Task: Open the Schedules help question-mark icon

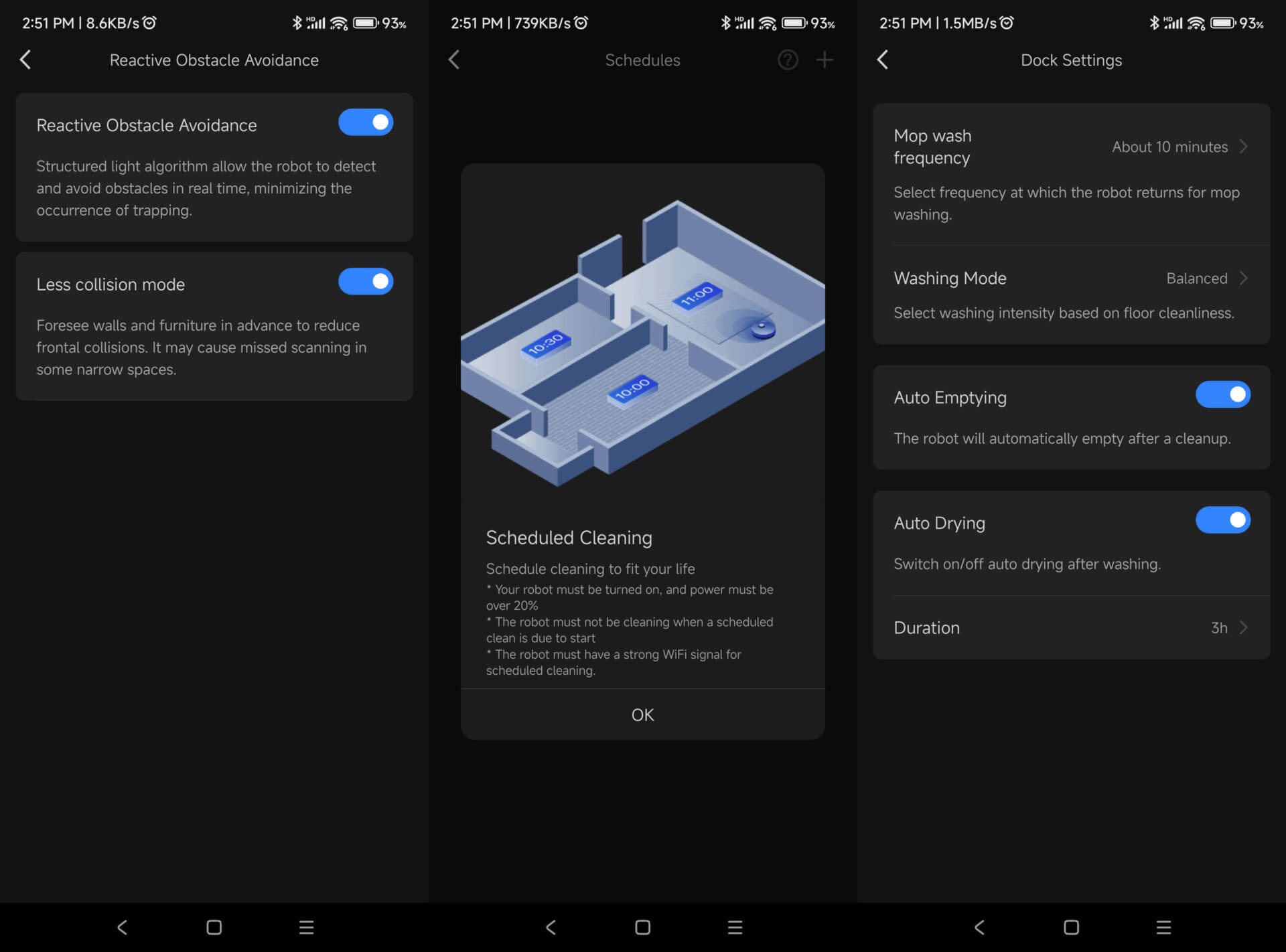Action: point(788,60)
